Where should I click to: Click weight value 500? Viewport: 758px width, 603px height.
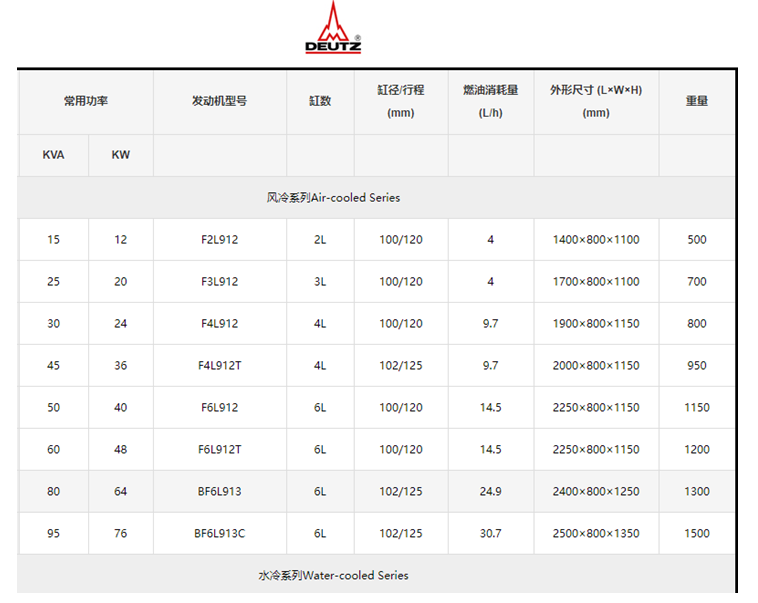(697, 240)
